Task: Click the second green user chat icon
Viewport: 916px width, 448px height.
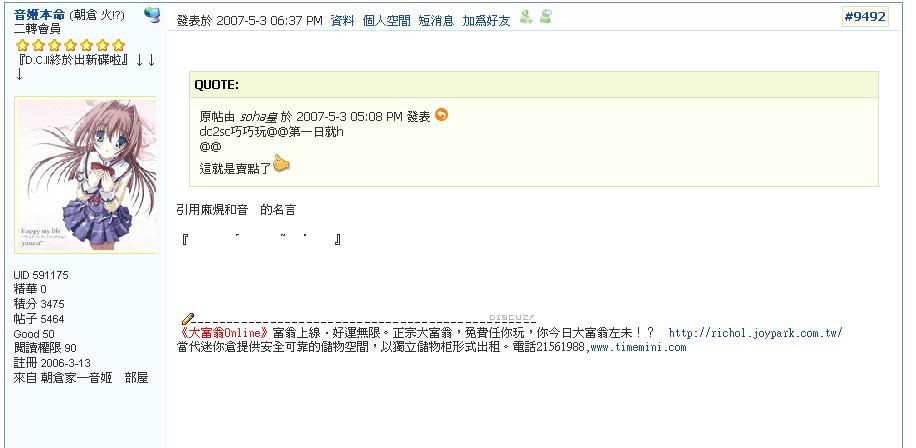Action: pyautogui.click(x=546, y=18)
